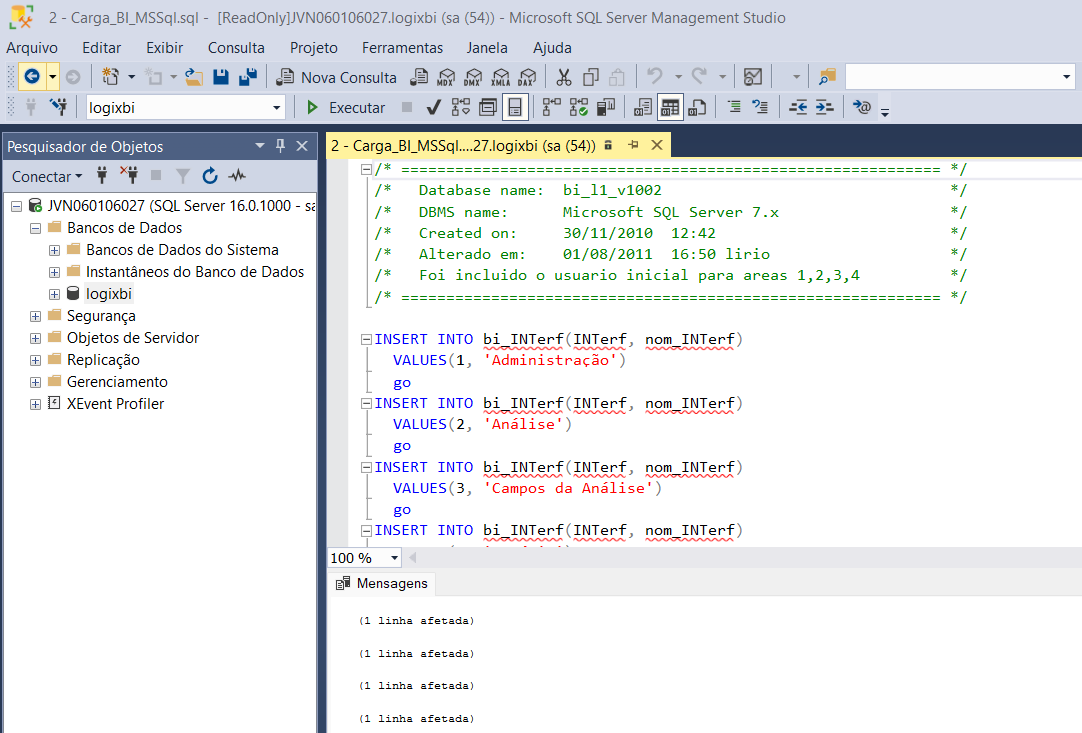Open a Database Engine Query icon

(419, 77)
